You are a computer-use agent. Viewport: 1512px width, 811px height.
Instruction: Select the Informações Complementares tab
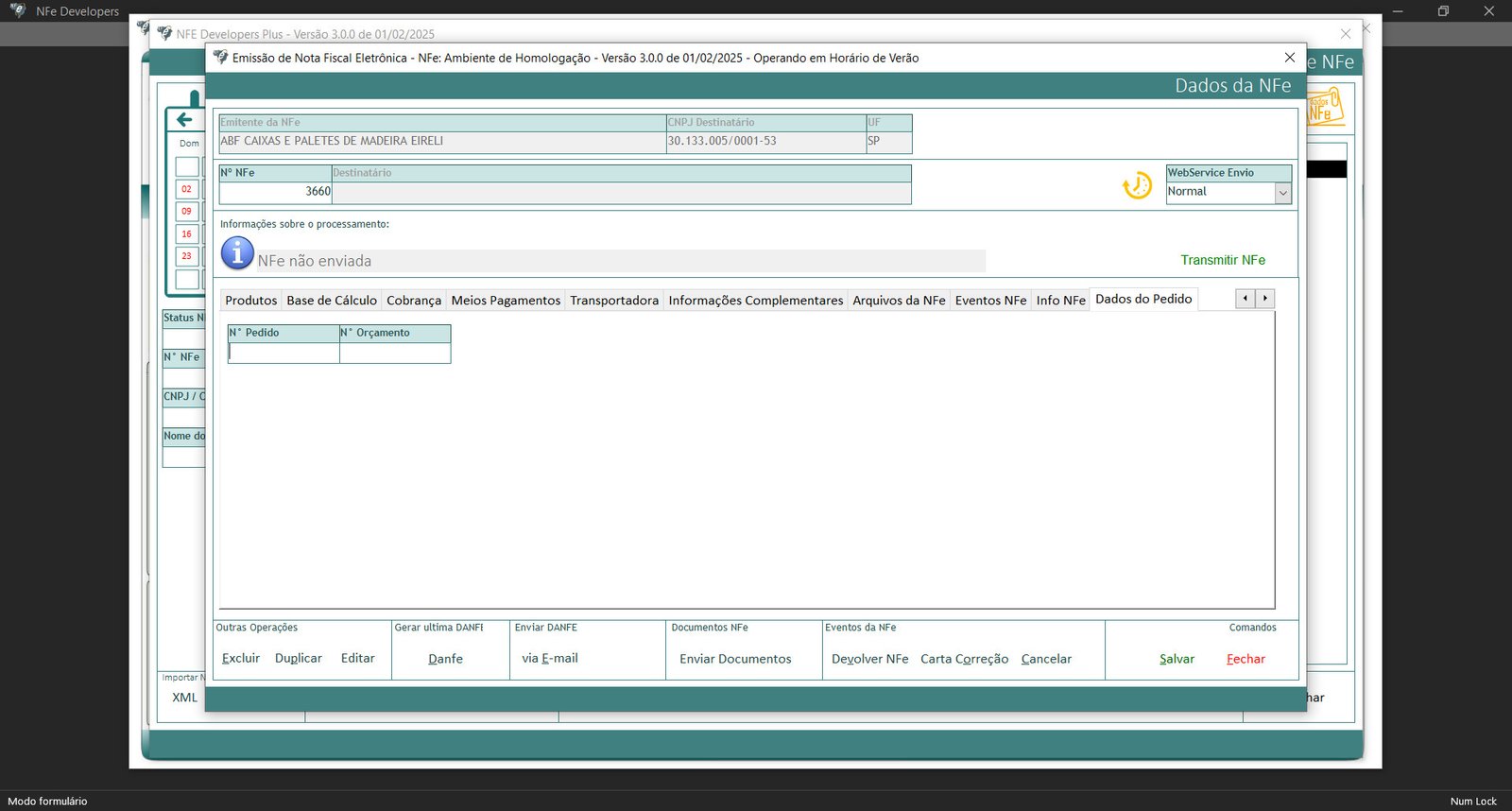click(x=755, y=301)
